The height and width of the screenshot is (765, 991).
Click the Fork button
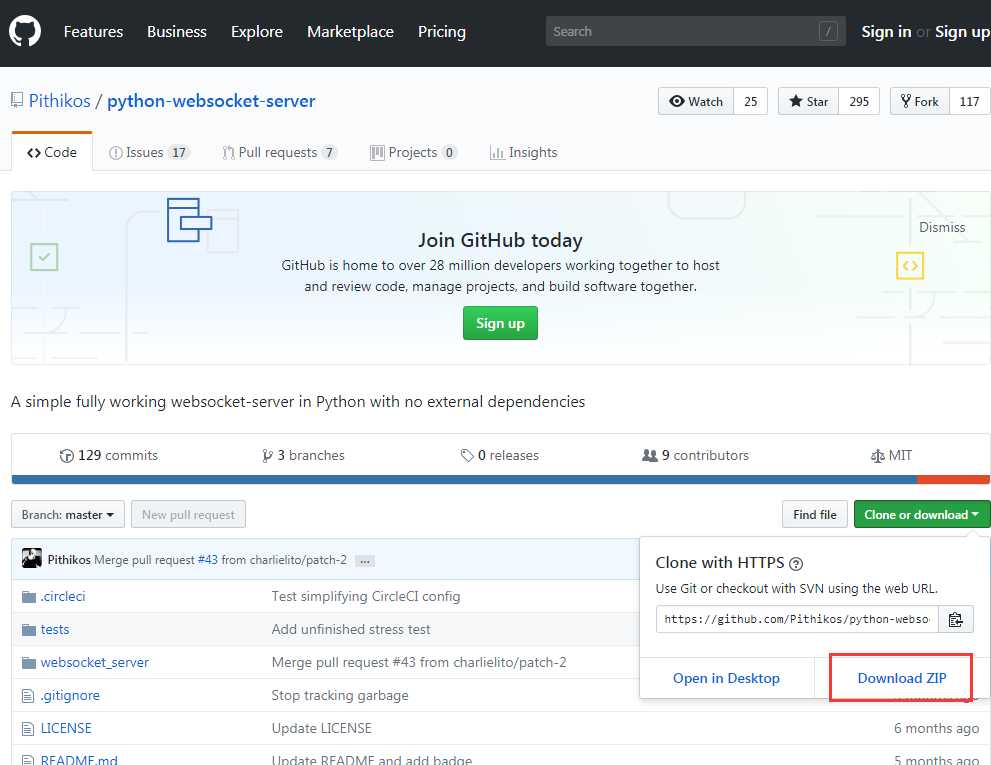(920, 101)
